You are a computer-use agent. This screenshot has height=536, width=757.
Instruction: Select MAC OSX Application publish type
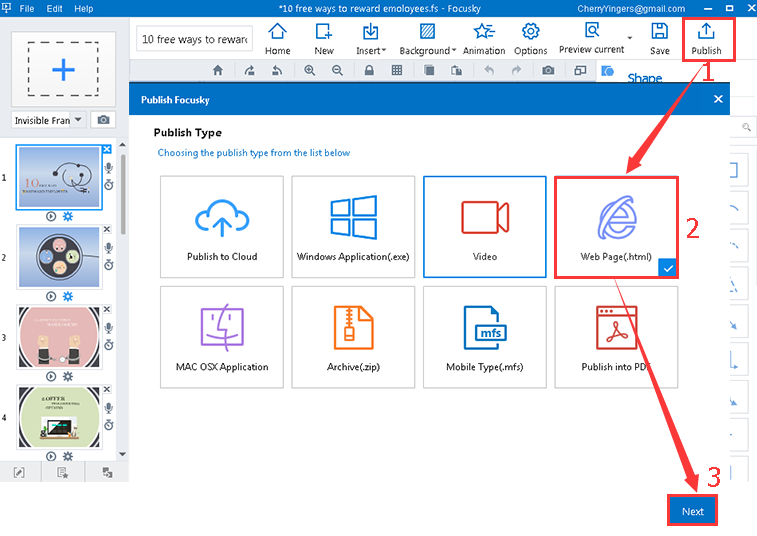[x=222, y=337]
